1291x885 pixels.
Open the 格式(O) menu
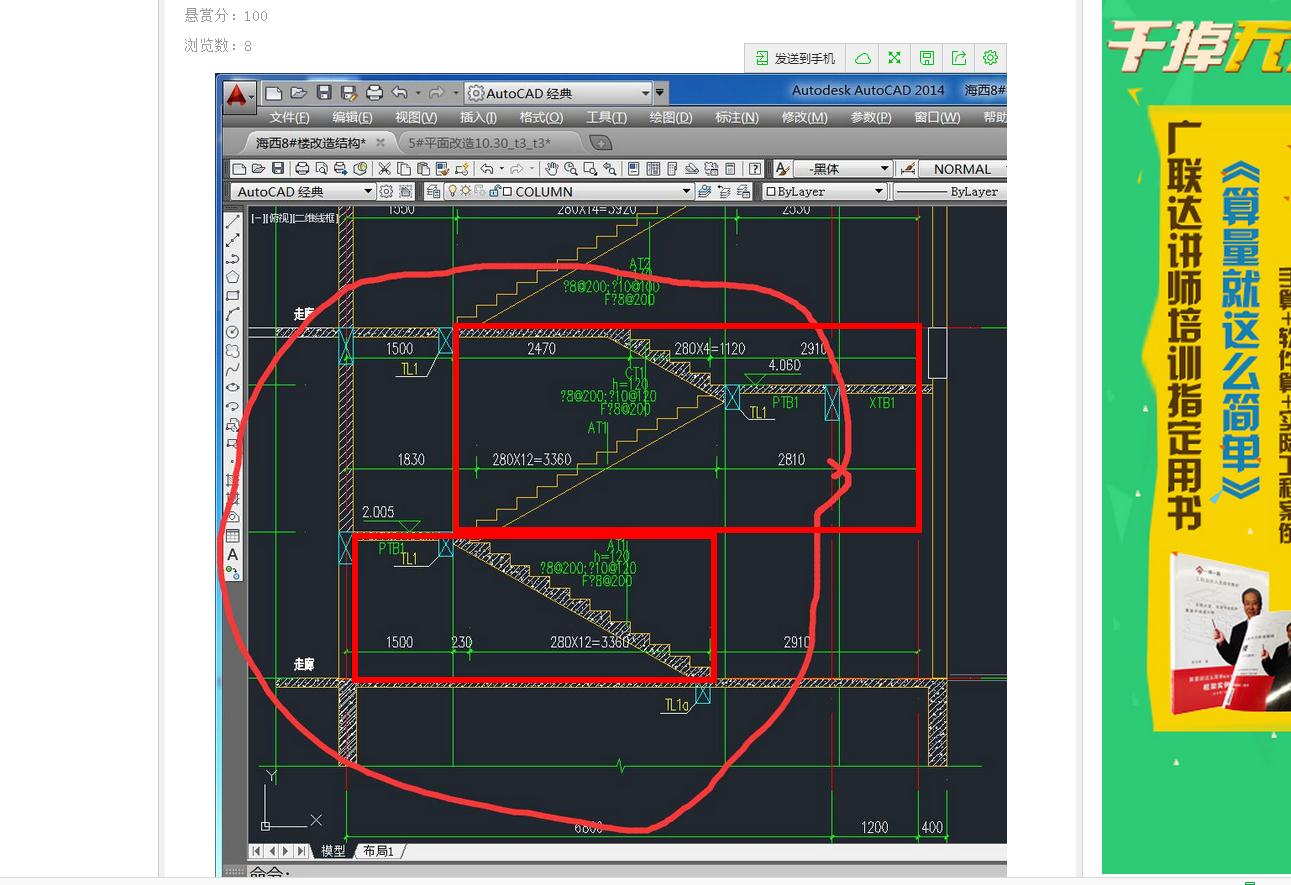coord(541,117)
